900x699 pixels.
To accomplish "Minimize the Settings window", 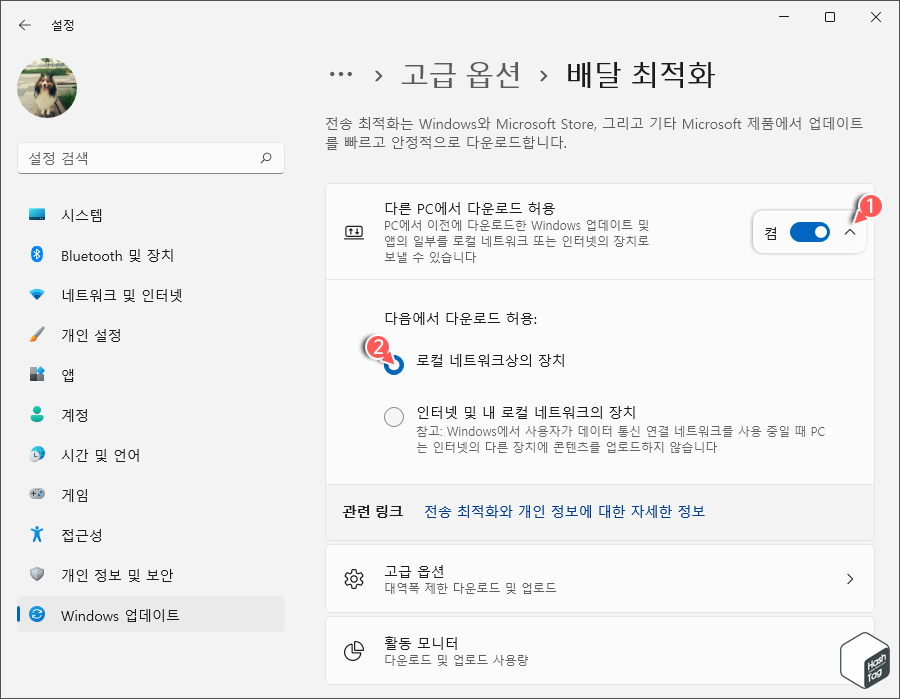I will point(784,17).
